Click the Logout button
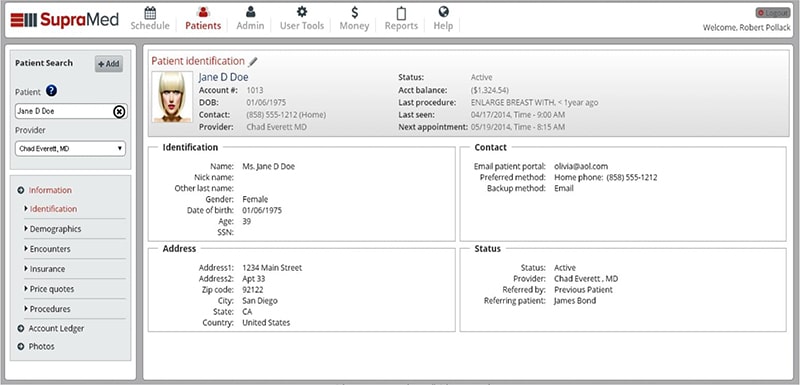The image size is (800, 385). [772, 13]
